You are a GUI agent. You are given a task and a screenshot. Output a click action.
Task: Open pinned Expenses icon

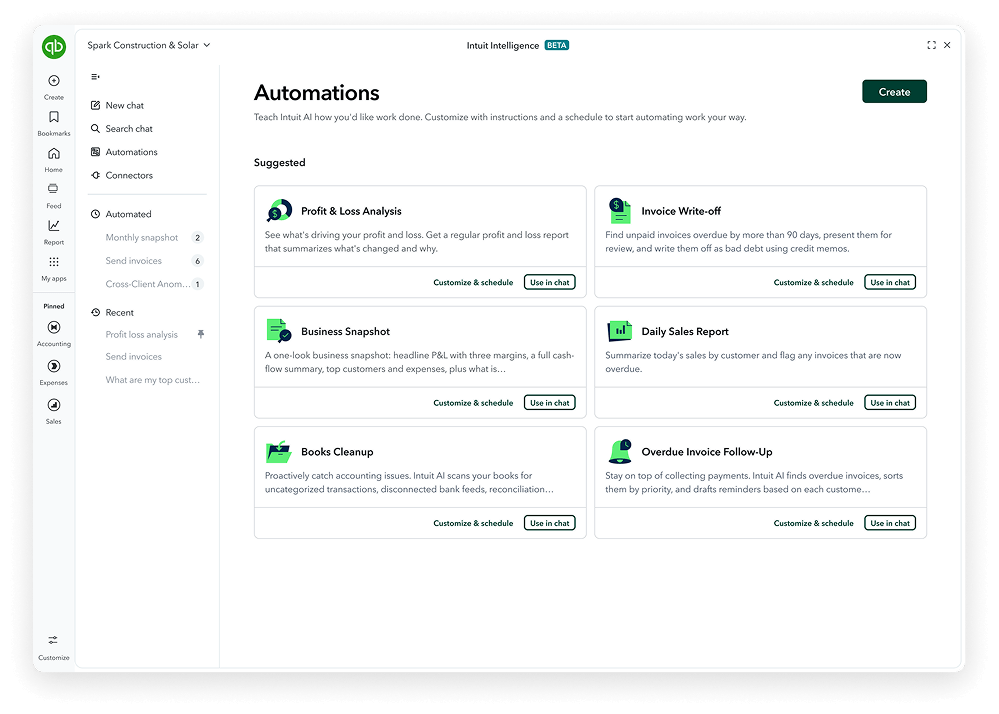[x=54, y=366]
